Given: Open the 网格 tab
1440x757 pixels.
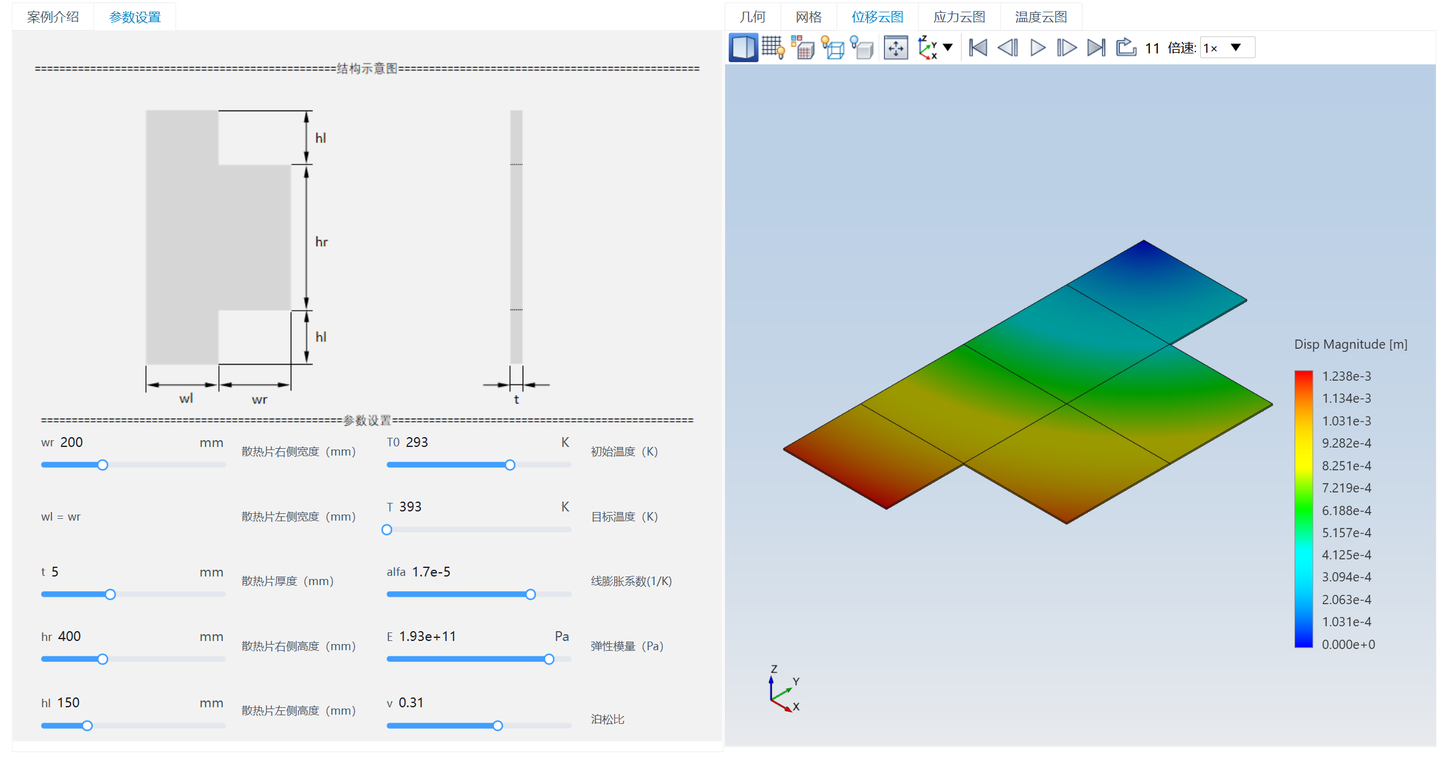Looking at the screenshot, I should coord(808,17).
